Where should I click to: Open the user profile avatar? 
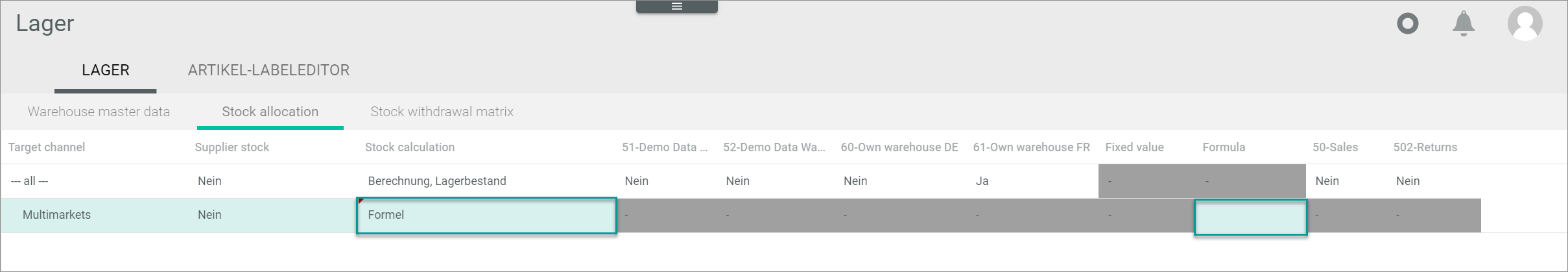click(1525, 24)
